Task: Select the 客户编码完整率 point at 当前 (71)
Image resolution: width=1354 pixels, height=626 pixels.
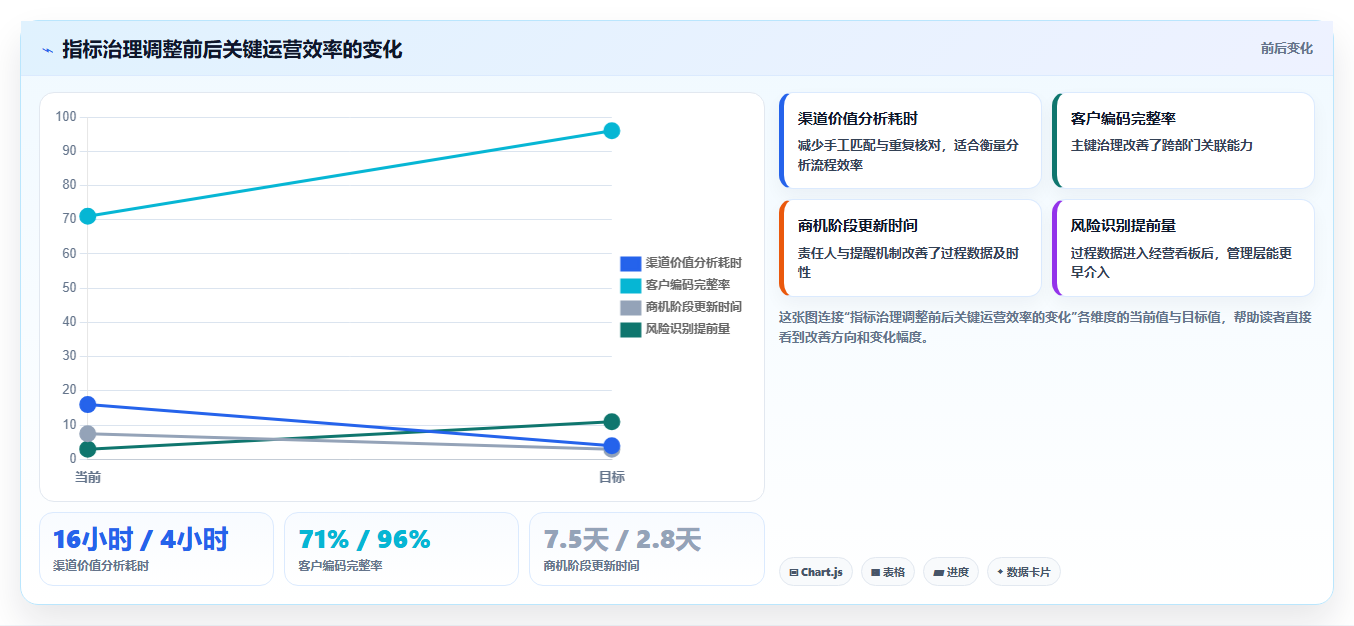Action: pyautogui.click(x=88, y=216)
